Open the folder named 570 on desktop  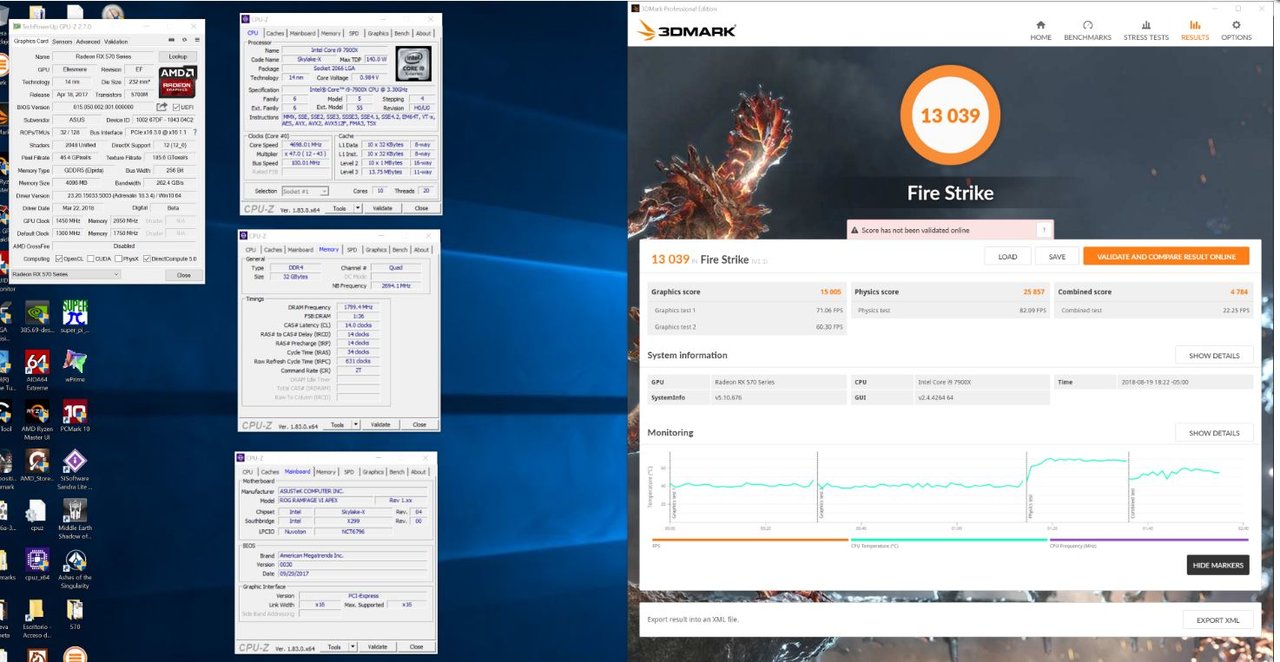pos(75,613)
